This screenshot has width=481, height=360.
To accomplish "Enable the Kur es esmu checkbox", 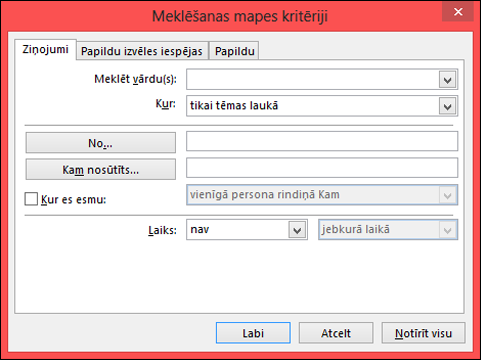I will point(31,199).
